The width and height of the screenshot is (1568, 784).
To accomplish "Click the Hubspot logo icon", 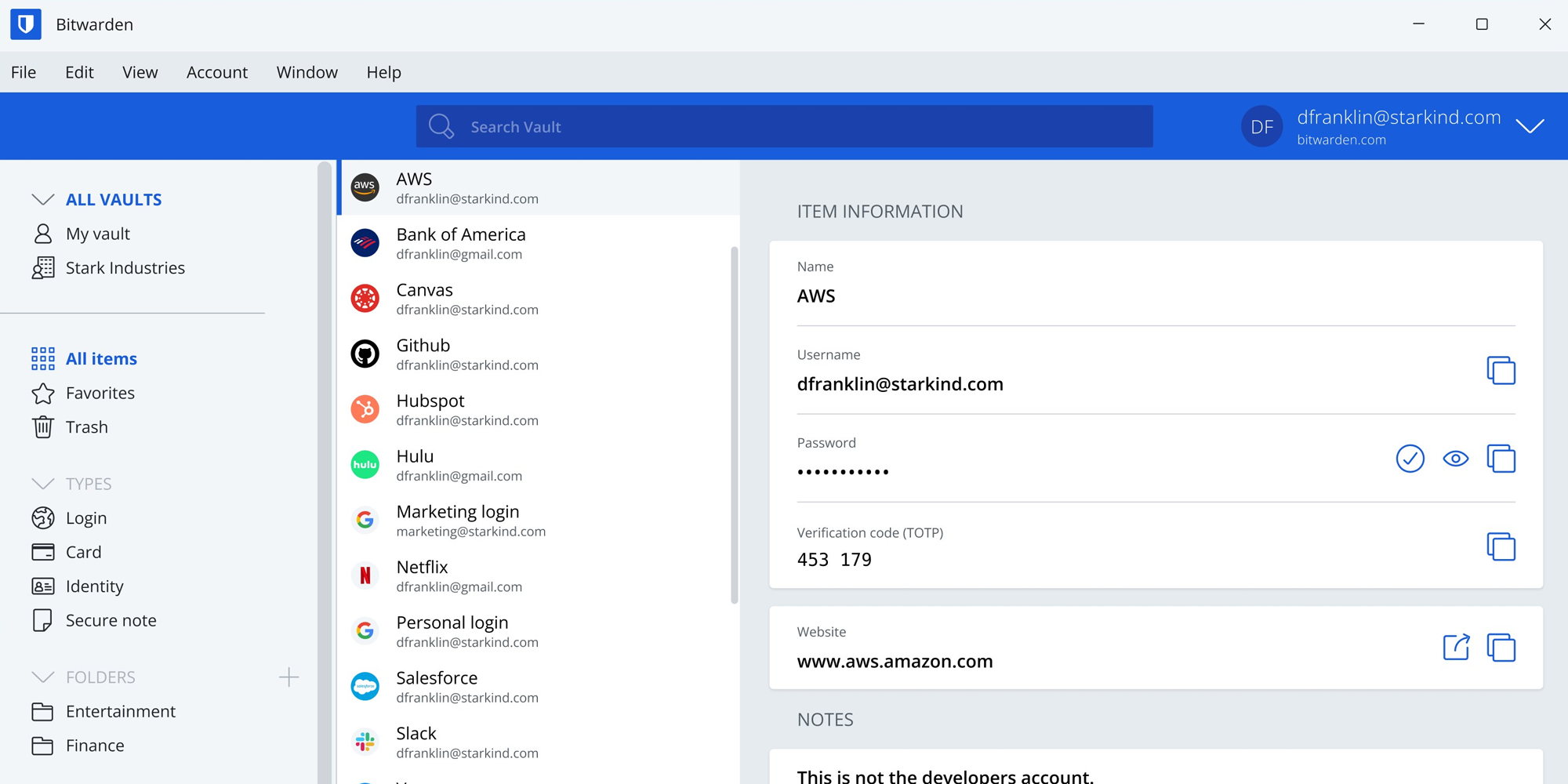I will pos(365,409).
